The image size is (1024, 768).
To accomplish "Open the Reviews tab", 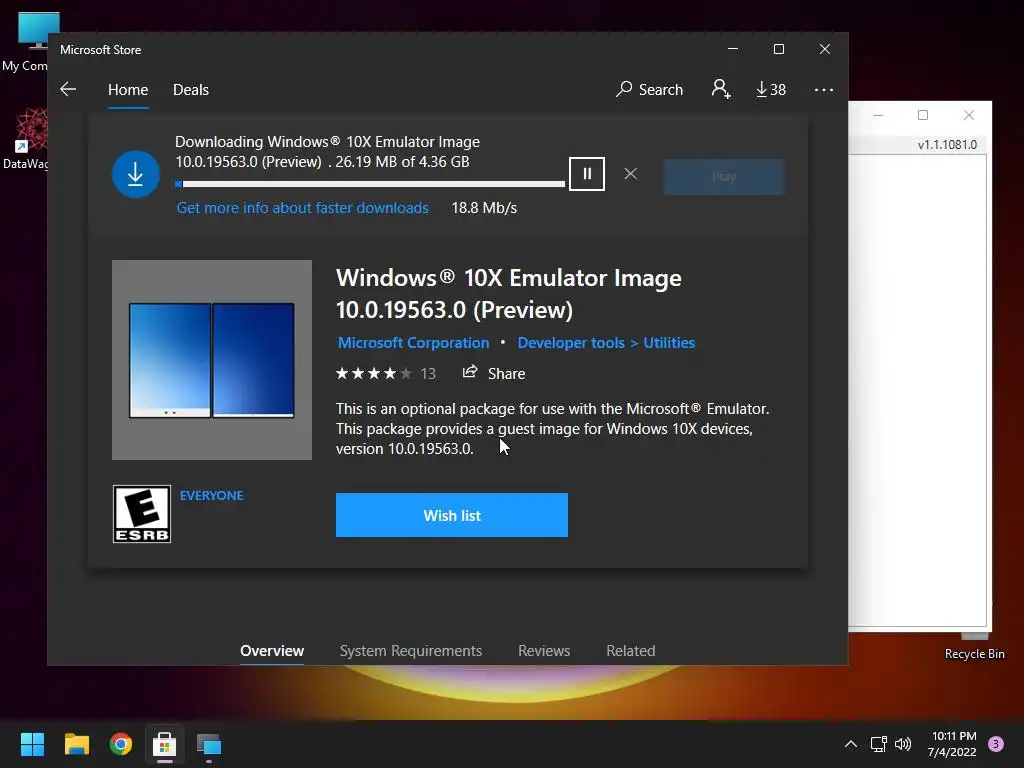I will 544,650.
